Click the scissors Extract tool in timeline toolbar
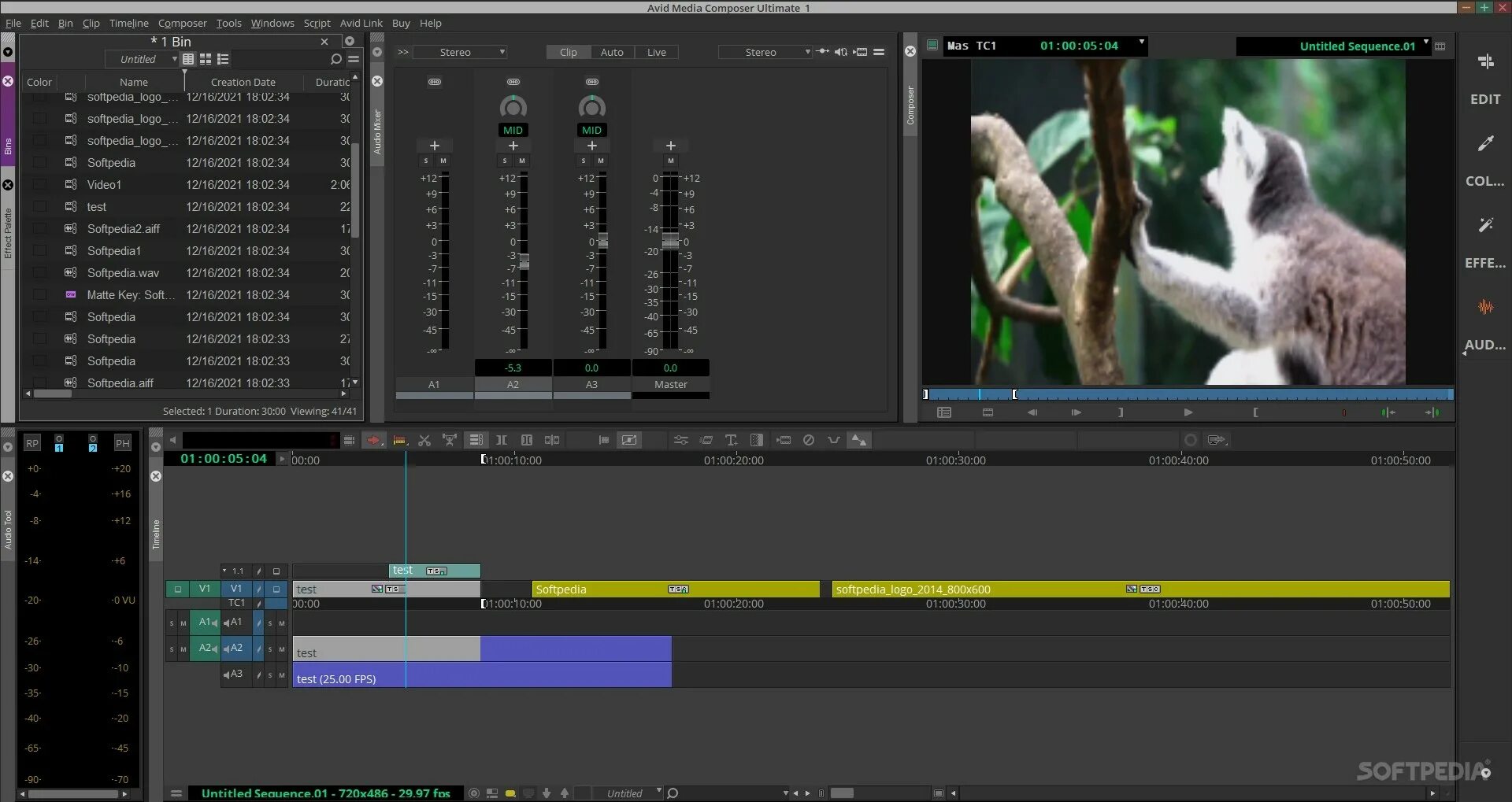Viewport: 1512px width, 802px height. pyautogui.click(x=424, y=441)
